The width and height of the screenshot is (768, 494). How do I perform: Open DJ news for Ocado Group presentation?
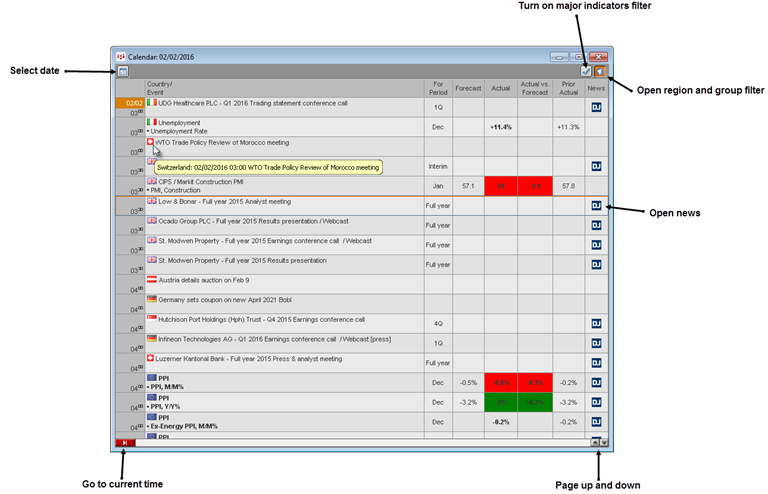point(596,225)
